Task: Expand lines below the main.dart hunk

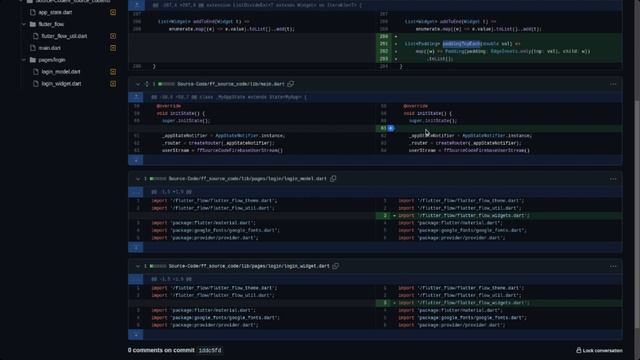Action: (136, 160)
